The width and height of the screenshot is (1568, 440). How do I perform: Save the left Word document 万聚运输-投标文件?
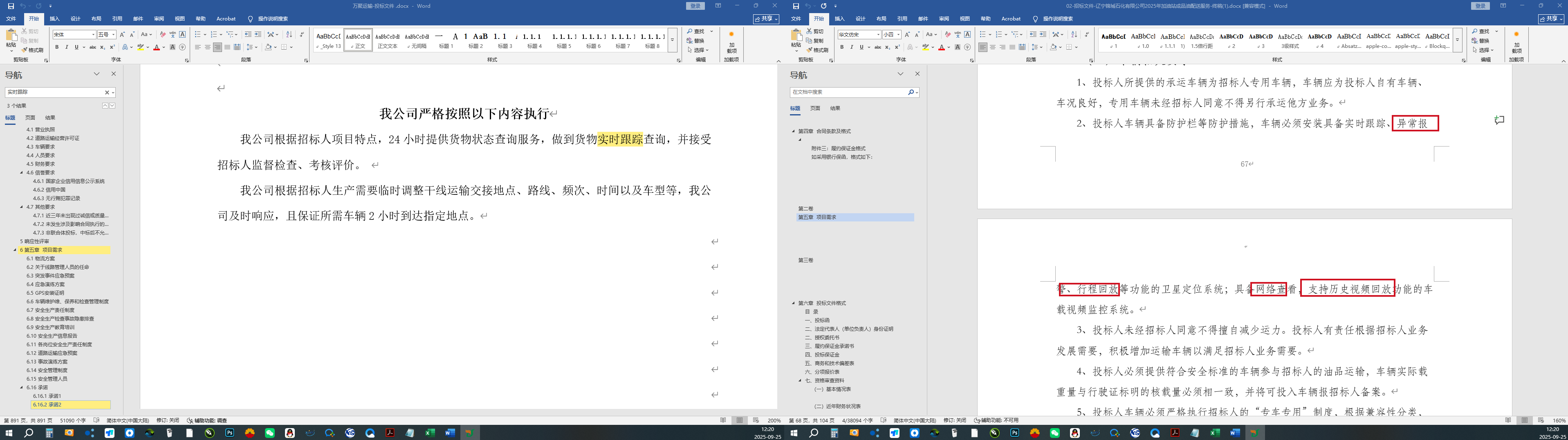pyautogui.click(x=10, y=6)
